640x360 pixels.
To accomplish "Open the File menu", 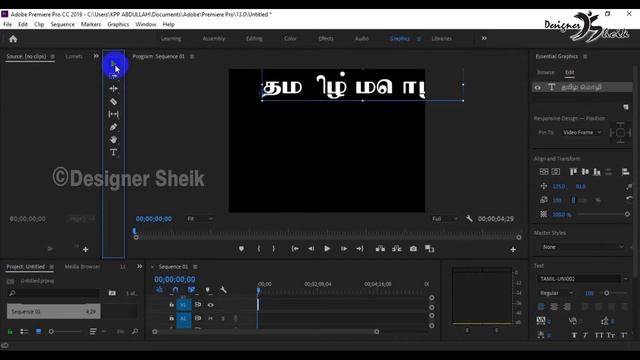I will coord(7,24).
